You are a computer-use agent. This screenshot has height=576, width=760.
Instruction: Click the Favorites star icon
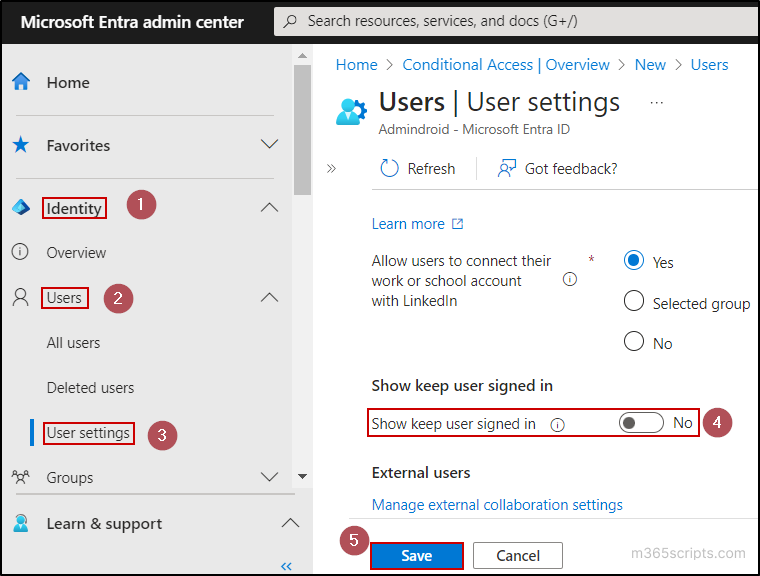(x=21, y=144)
